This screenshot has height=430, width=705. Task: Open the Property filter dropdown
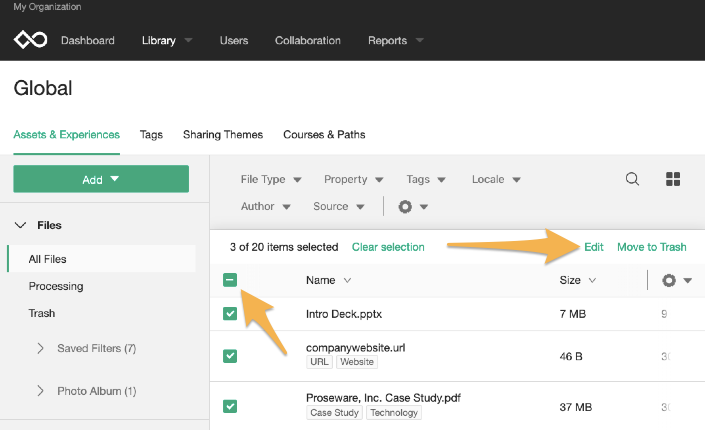click(353, 179)
